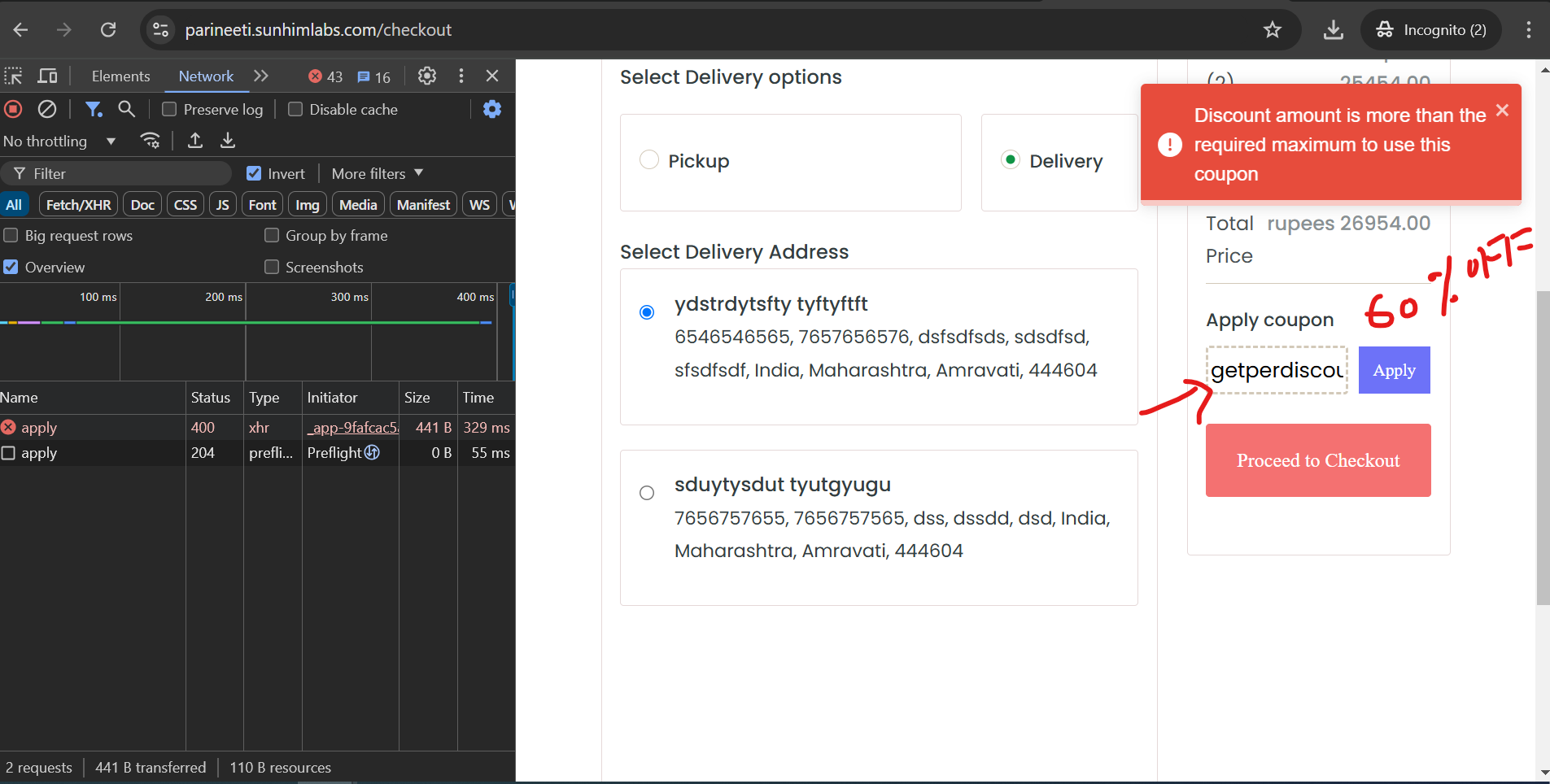Image resolution: width=1550 pixels, height=784 pixels.
Task: Filter requests by Media type
Action: click(358, 205)
